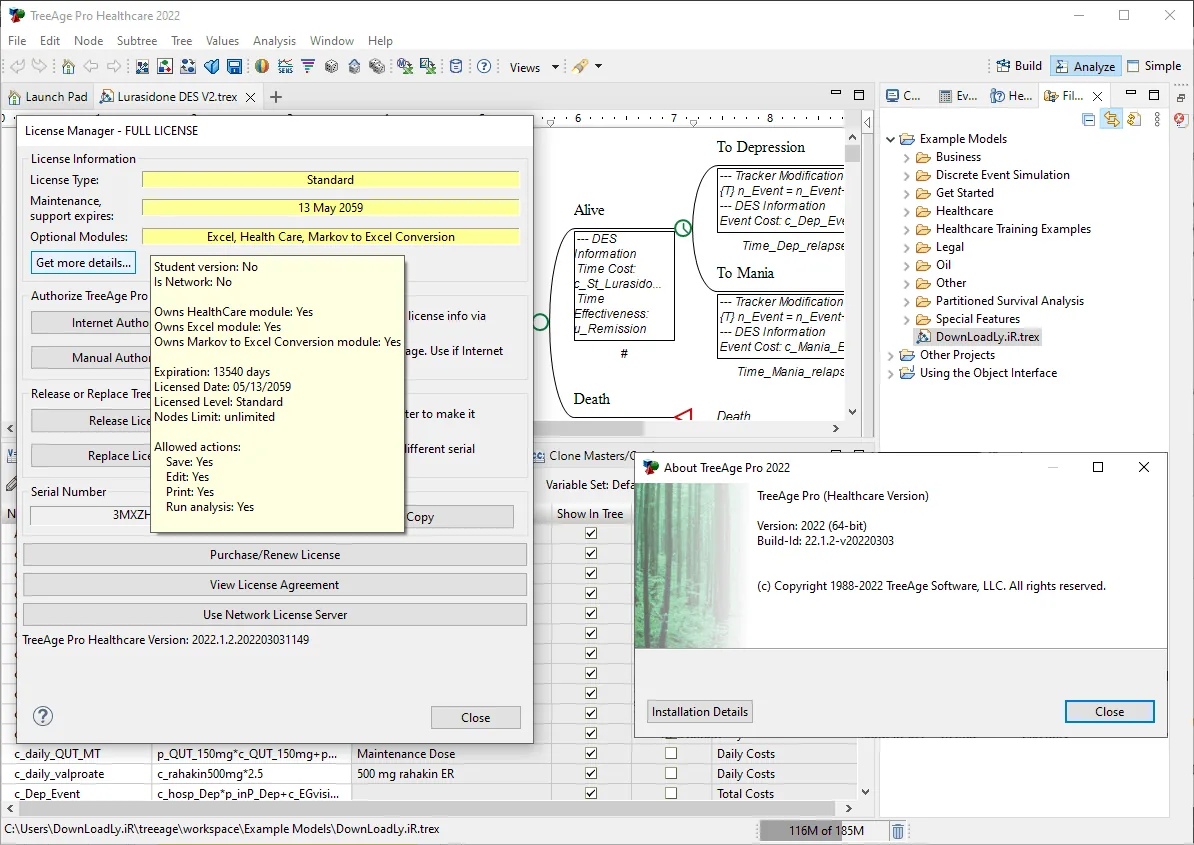The width and height of the screenshot is (1194, 845).
Task: Open the Views dropdown arrow
Action: tap(555, 67)
